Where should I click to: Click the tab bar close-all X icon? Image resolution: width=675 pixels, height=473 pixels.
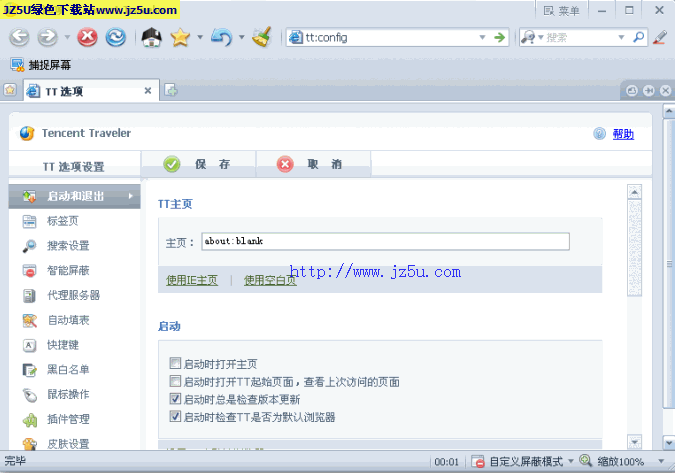tap(666, 90)
